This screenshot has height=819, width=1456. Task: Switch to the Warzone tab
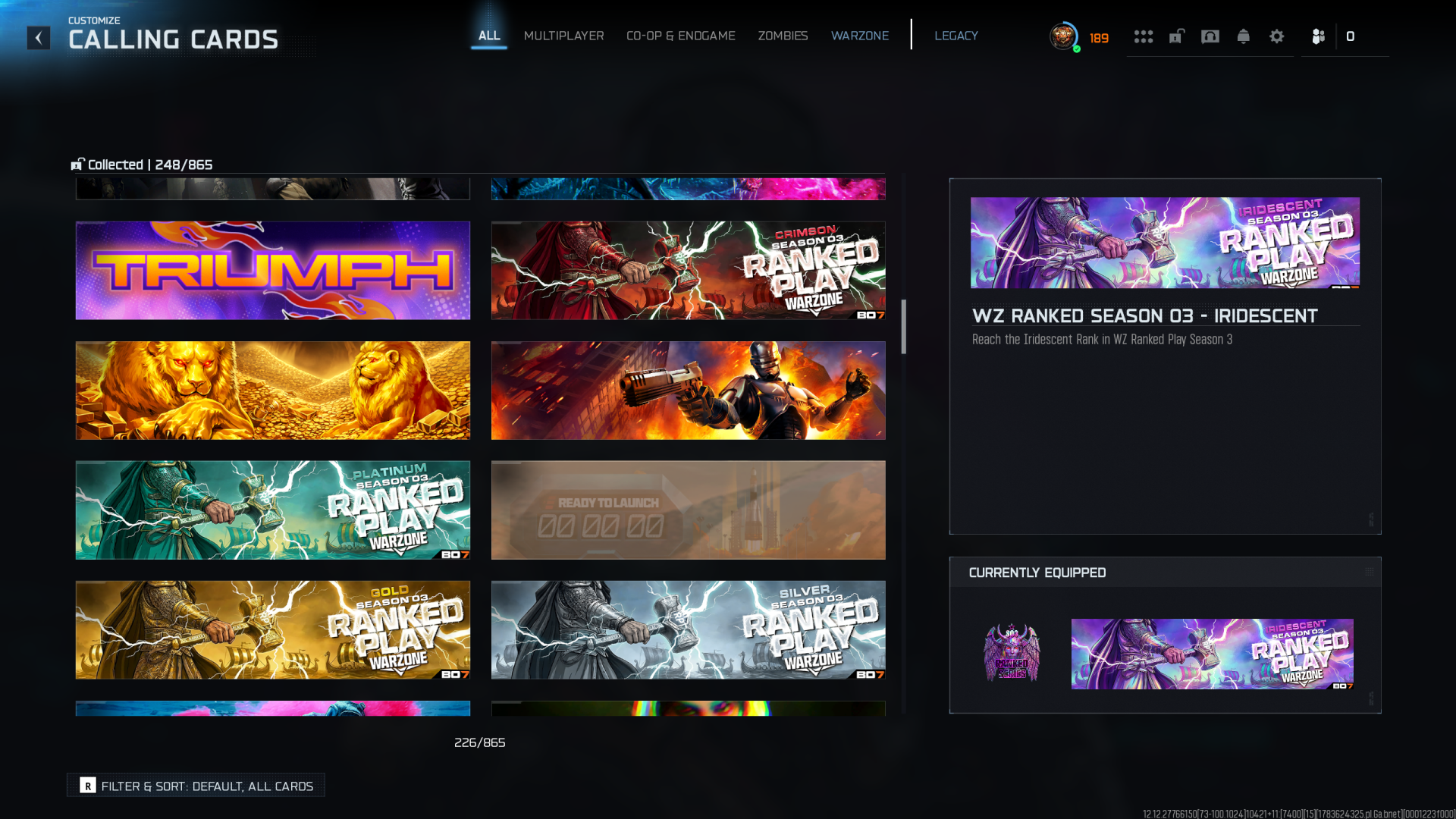tap(859, 36)
